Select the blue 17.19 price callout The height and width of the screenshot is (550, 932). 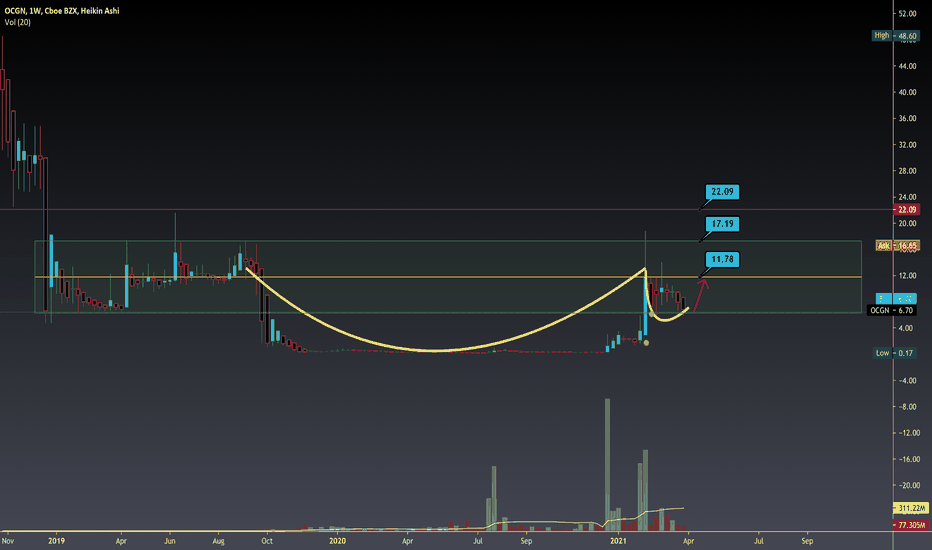coord(722,224)
